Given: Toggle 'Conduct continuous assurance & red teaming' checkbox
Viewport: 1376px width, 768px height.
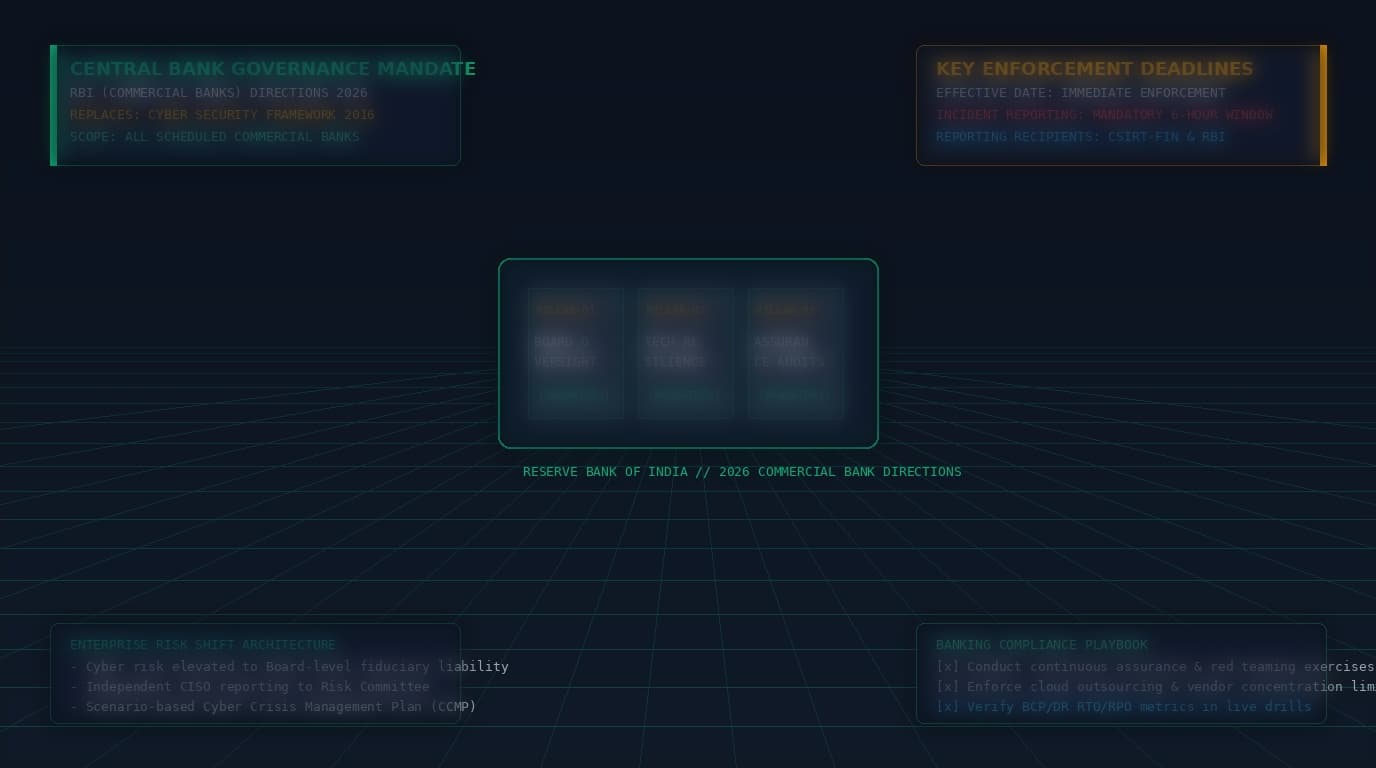Looking at the screenshot, I should [x=947, y=667].
